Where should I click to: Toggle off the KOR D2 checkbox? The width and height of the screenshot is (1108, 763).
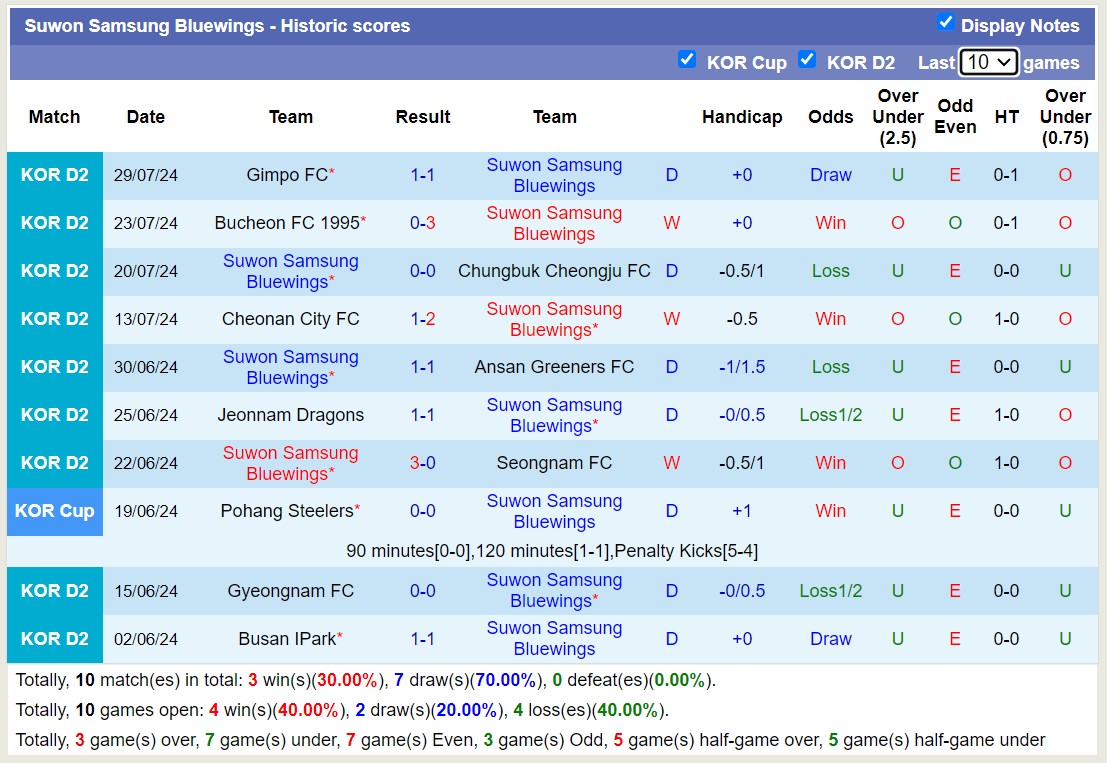pos(807,59)
